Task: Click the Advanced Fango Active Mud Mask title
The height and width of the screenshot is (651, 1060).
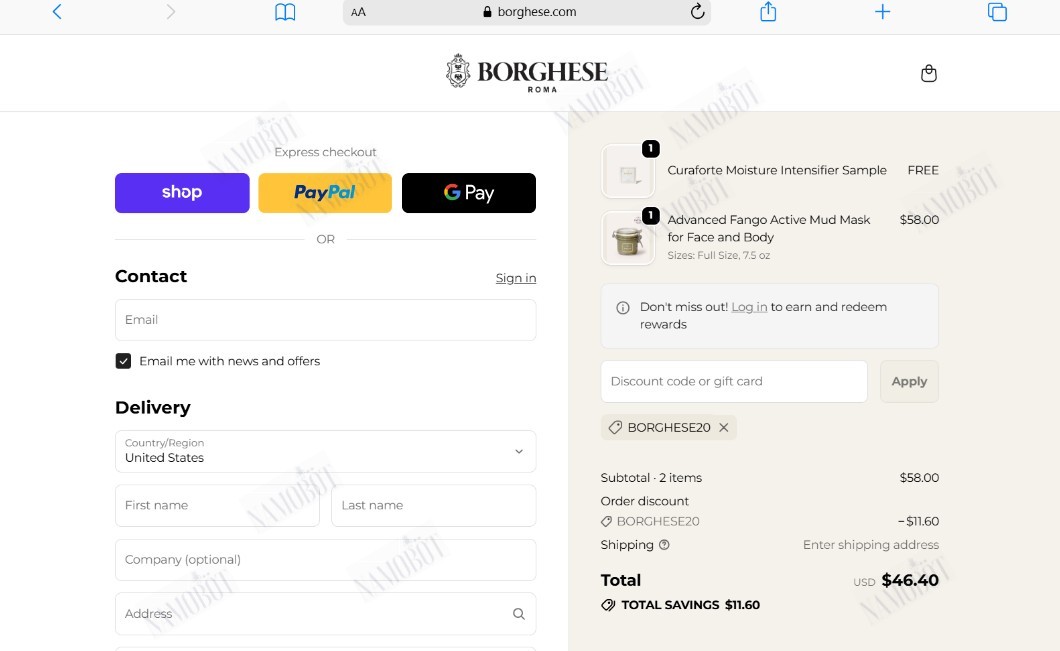Action: (x=769, y=228)
